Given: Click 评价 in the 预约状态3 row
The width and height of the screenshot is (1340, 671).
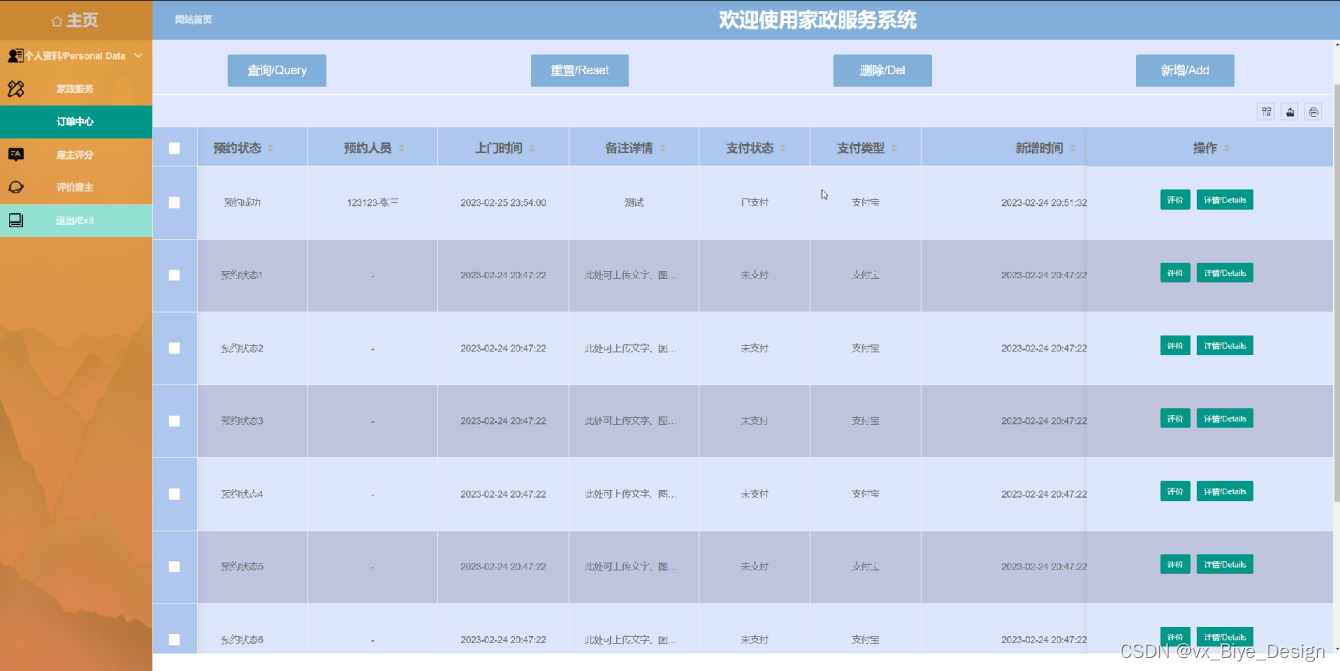Looking at the screenshot, I should point(1175,419).
